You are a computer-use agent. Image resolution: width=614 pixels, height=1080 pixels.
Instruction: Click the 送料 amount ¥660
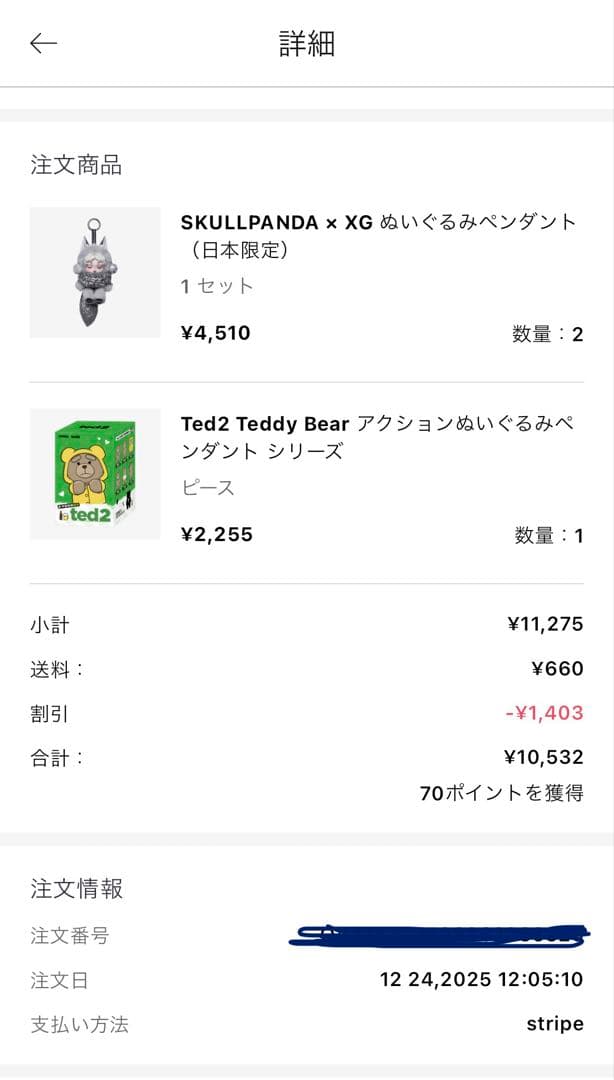pyautogui.click(x=557, y=669)
